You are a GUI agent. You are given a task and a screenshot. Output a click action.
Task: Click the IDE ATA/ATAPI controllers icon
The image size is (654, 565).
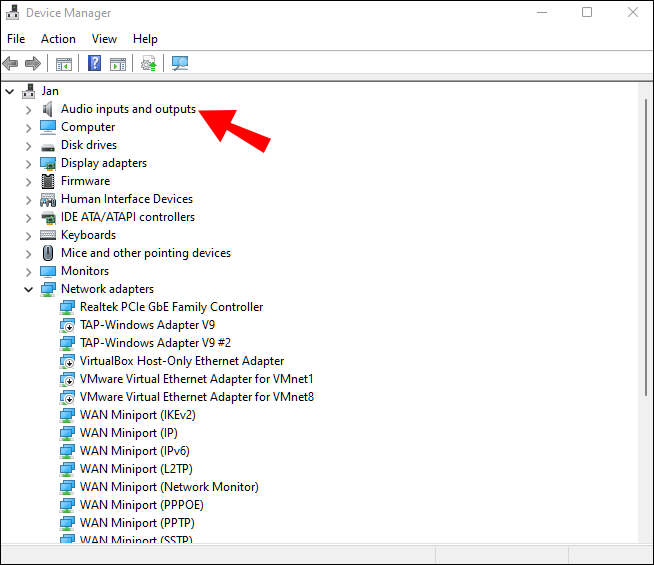[48, 218]
